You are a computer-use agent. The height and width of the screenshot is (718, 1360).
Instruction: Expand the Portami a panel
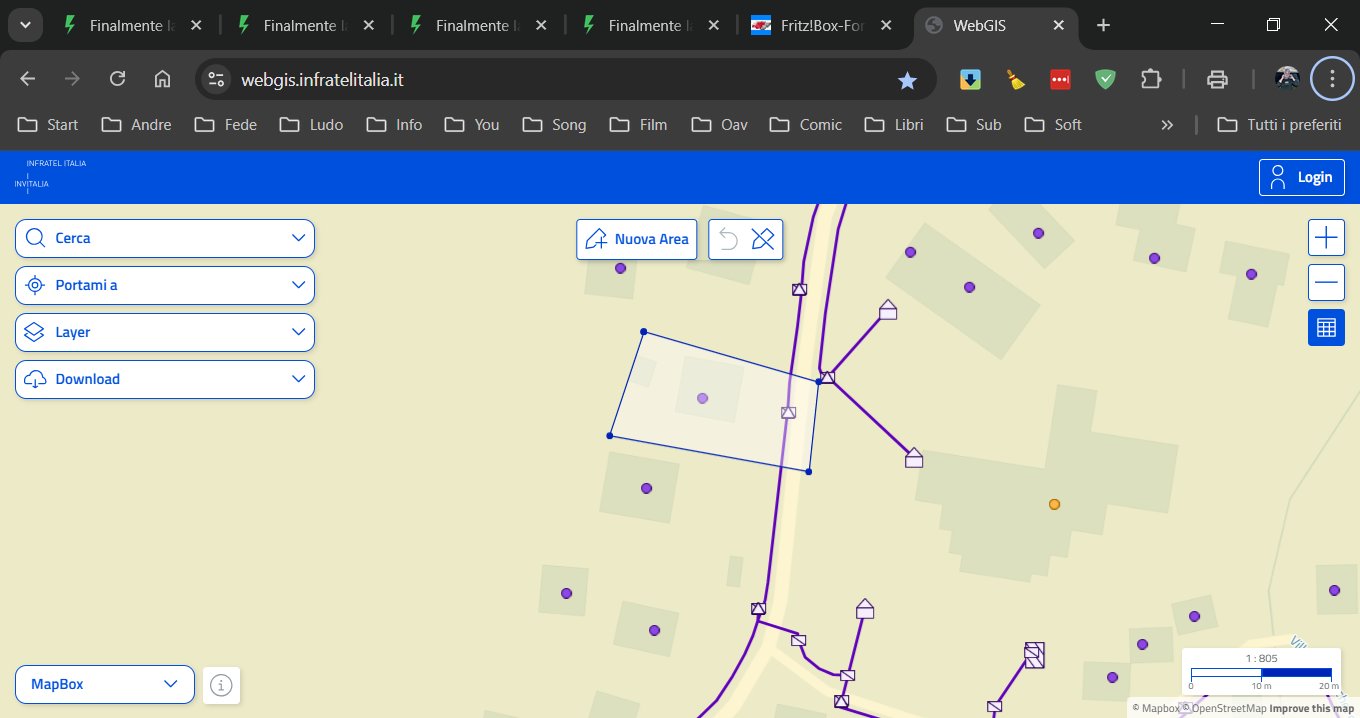165,285
